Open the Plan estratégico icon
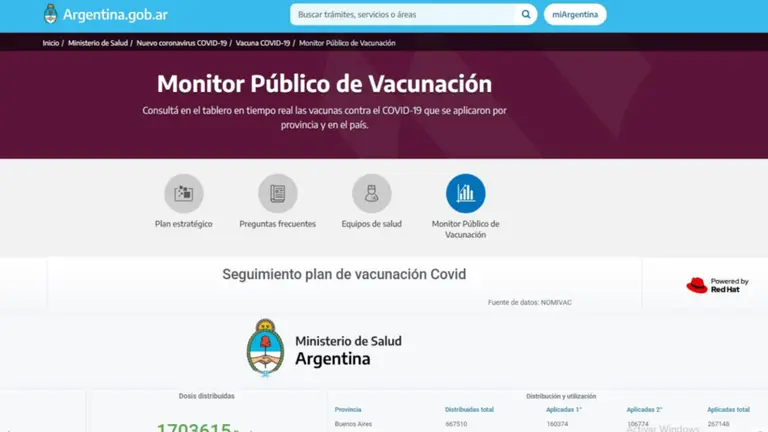Image resolution: width=768 pixels, height=432 pixels. coord(183,194)
